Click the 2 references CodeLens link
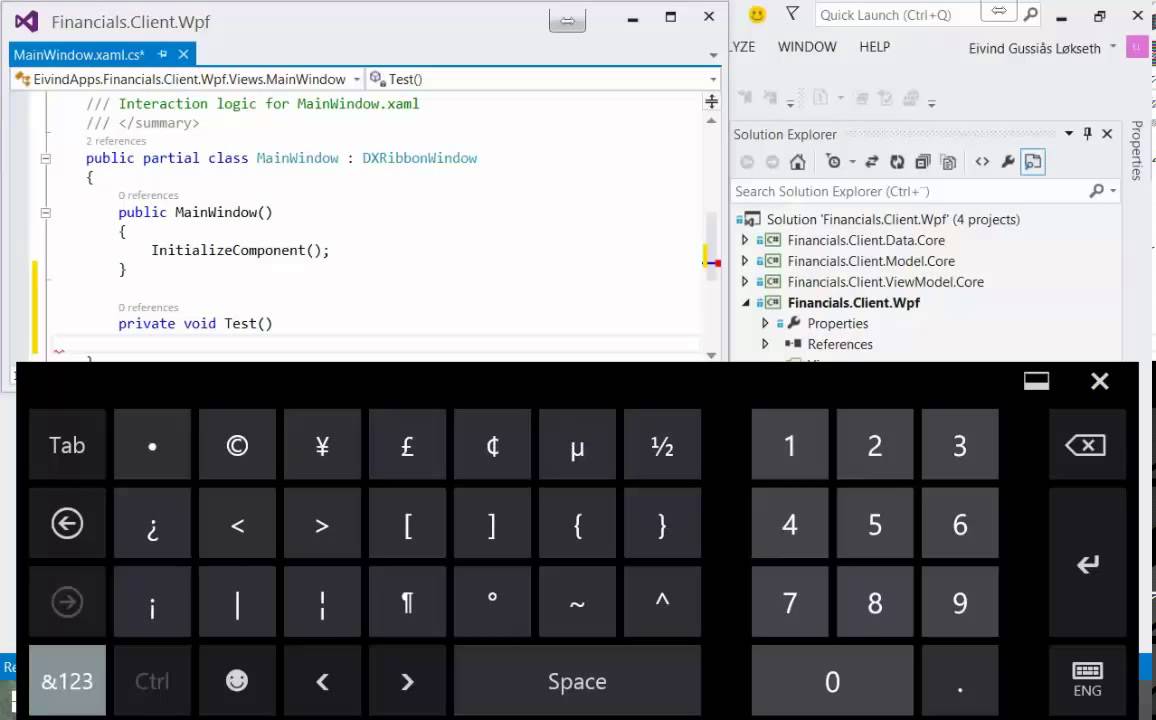 pyautogui.click(x=116, y=141)
